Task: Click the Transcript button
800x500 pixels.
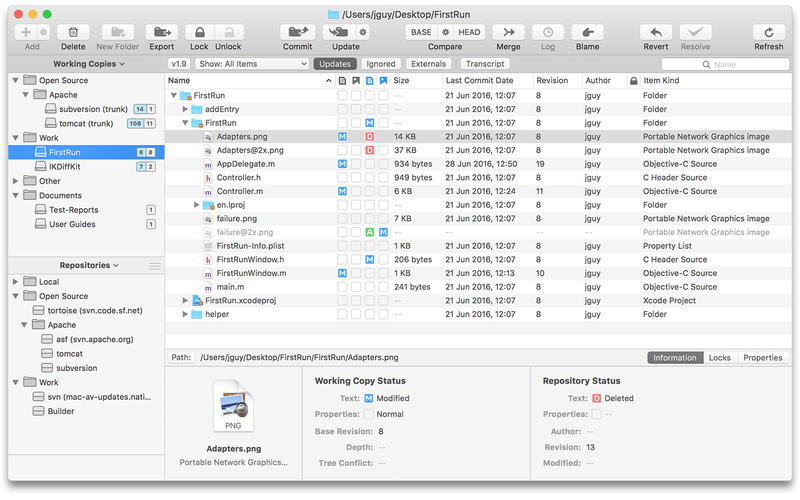Action: 484,64
